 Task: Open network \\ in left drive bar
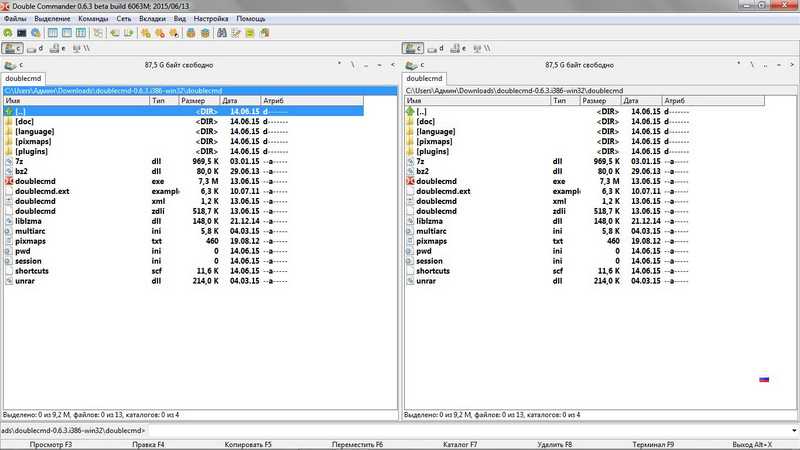(81, 48)
